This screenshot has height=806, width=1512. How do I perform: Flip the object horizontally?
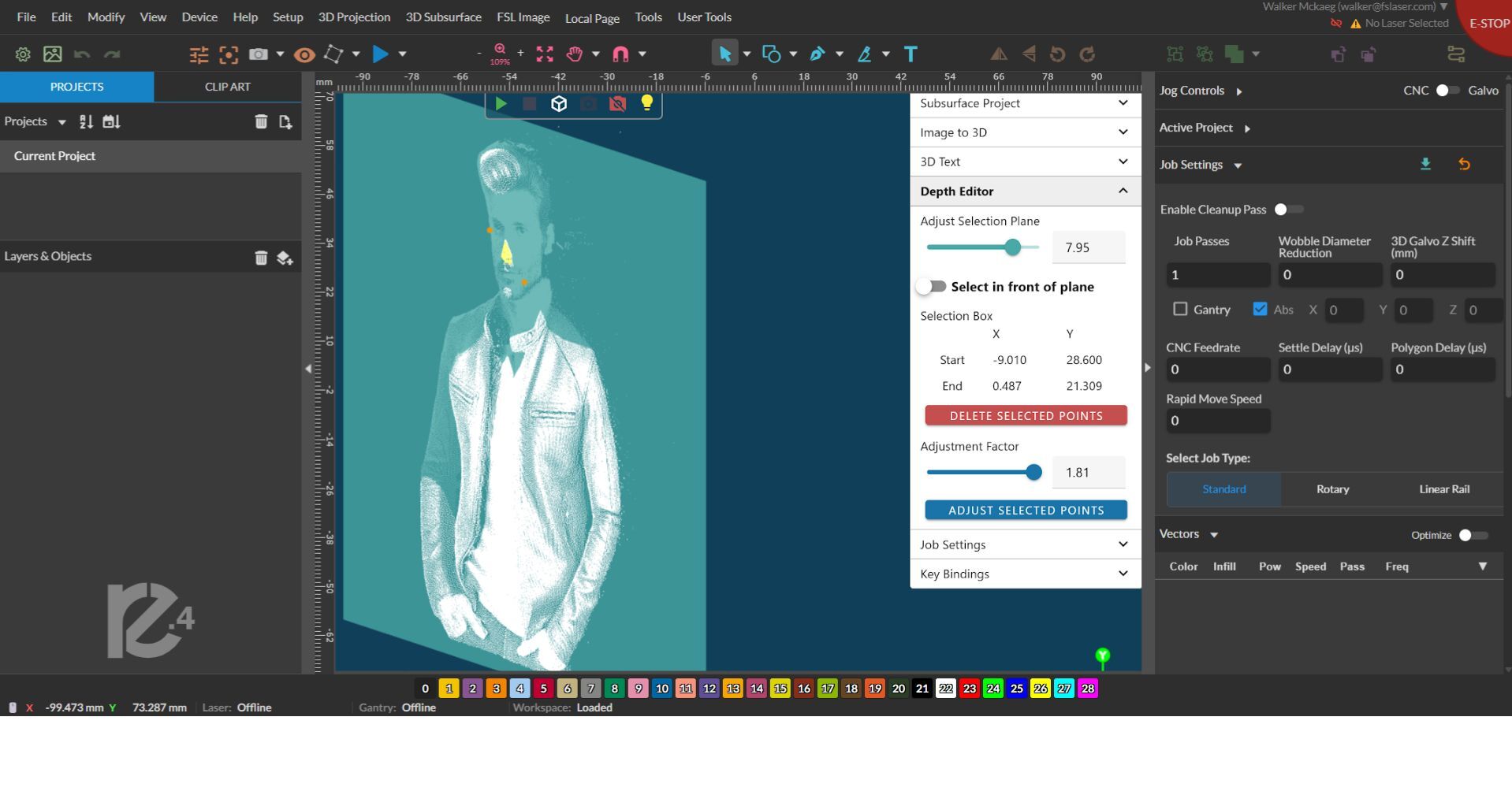998,54
